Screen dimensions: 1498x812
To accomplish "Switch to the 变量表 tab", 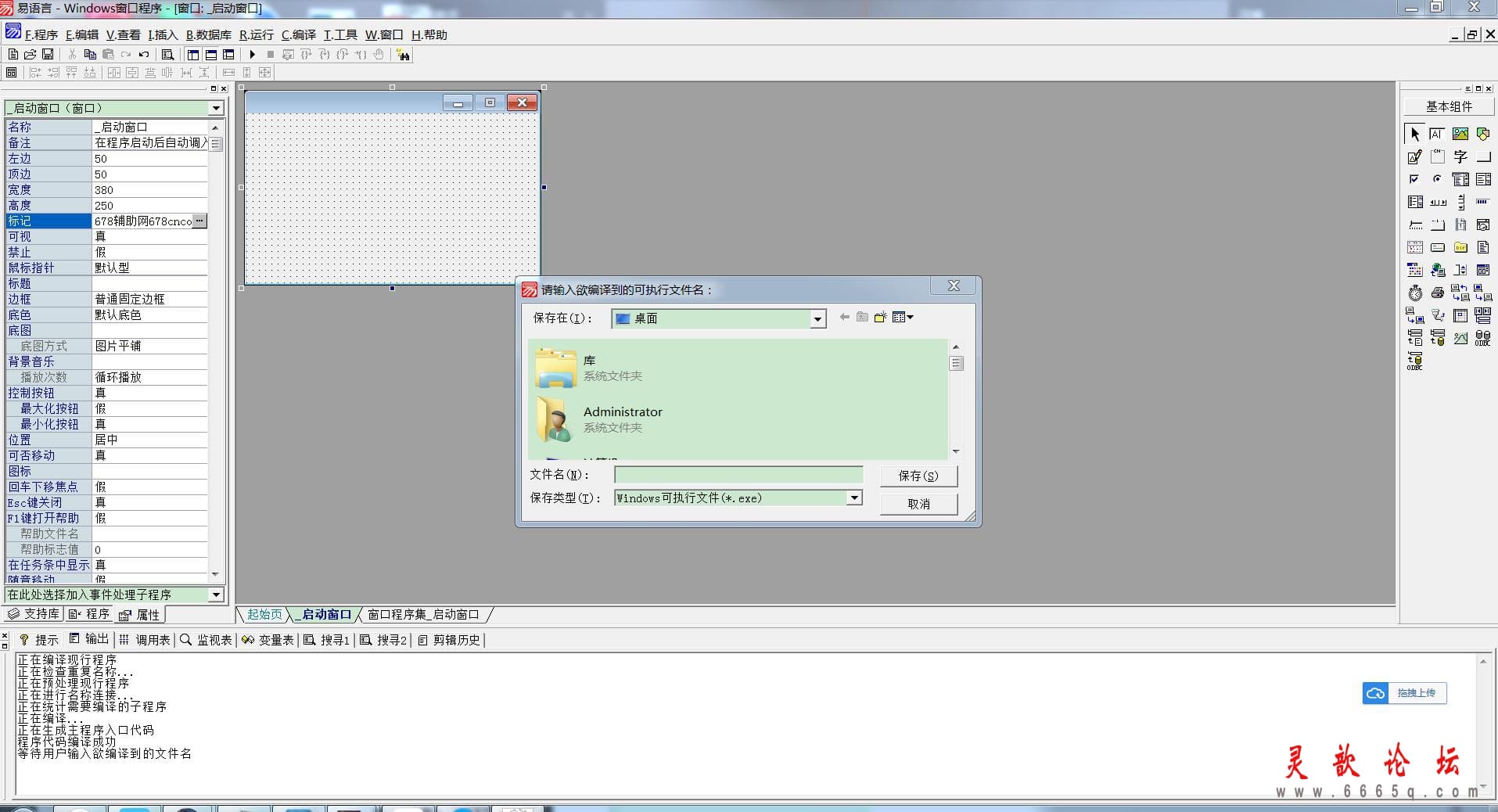I will (268, 639).
